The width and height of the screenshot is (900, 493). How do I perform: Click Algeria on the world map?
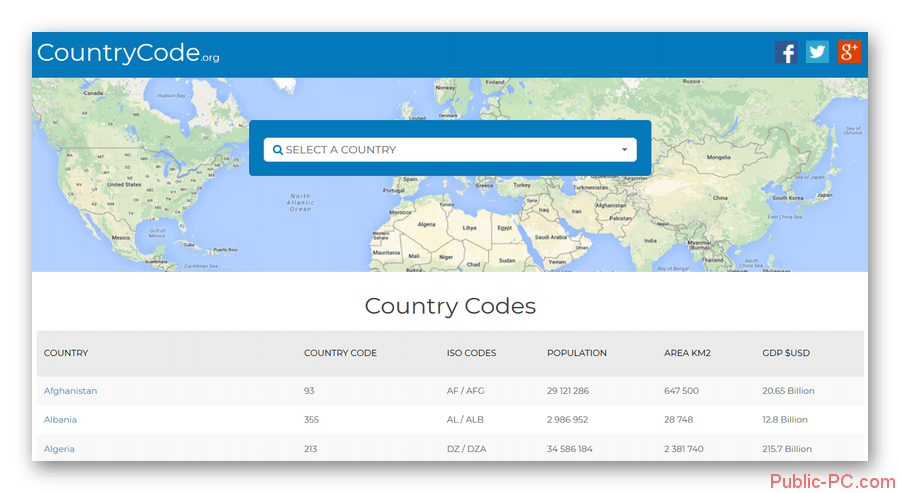click(x=427, y=226)
